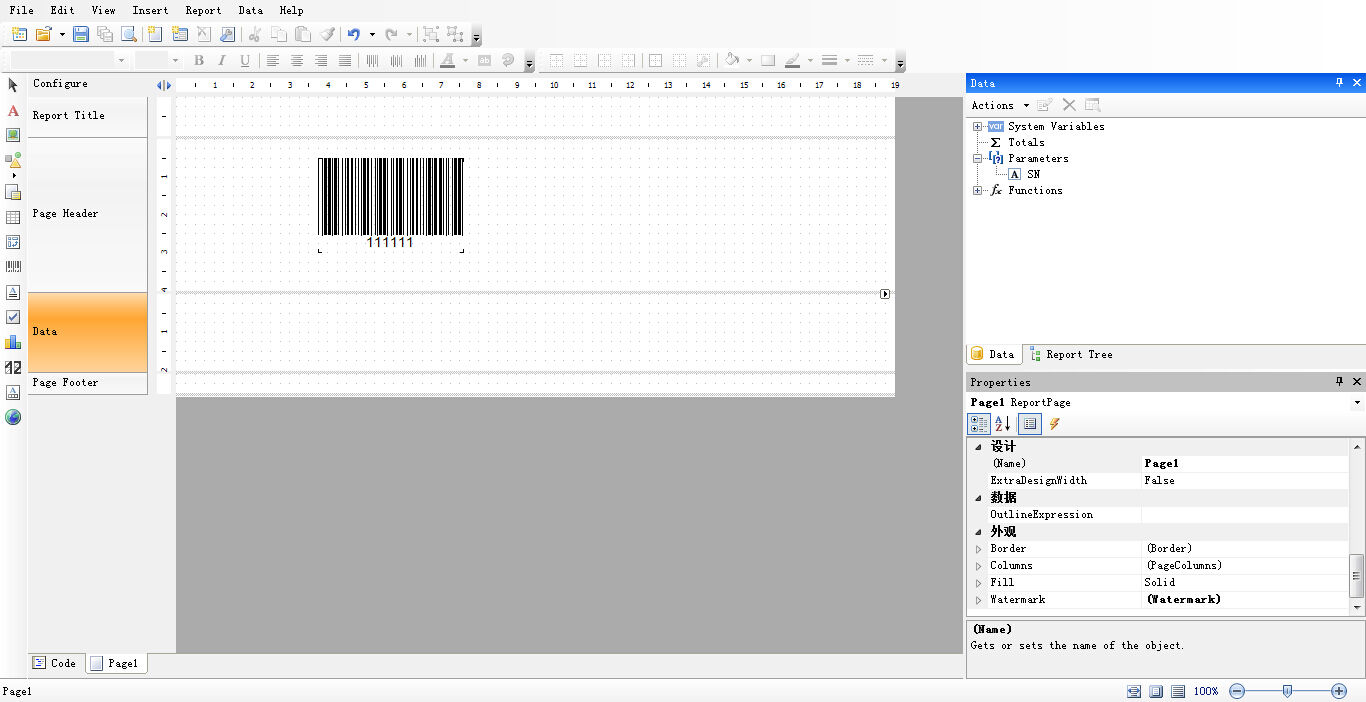Click the A-Z Alphabetical sort icon in Properties
1366x702 pixels.
pos(1003,424)
